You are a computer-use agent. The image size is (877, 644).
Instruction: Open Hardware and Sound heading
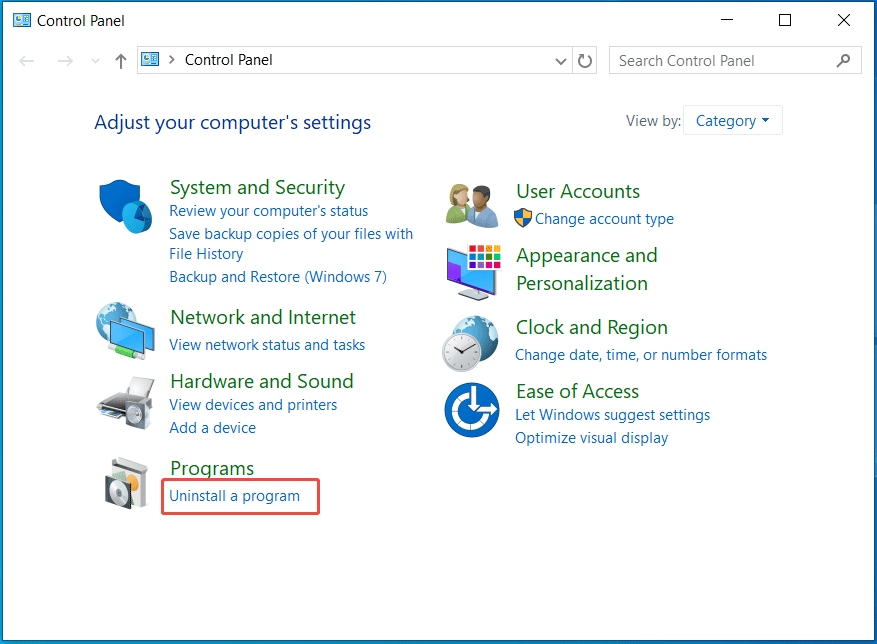(262, 381)
